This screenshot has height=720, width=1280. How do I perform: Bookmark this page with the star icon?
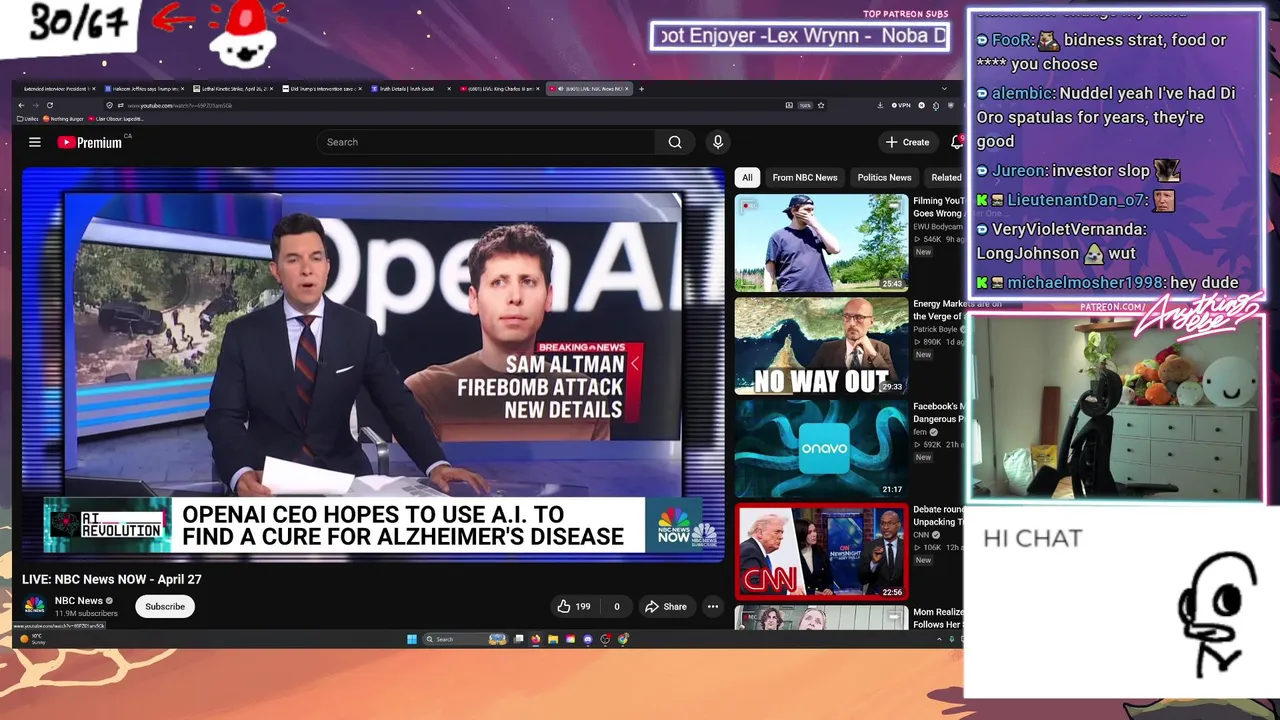(821, 105)
